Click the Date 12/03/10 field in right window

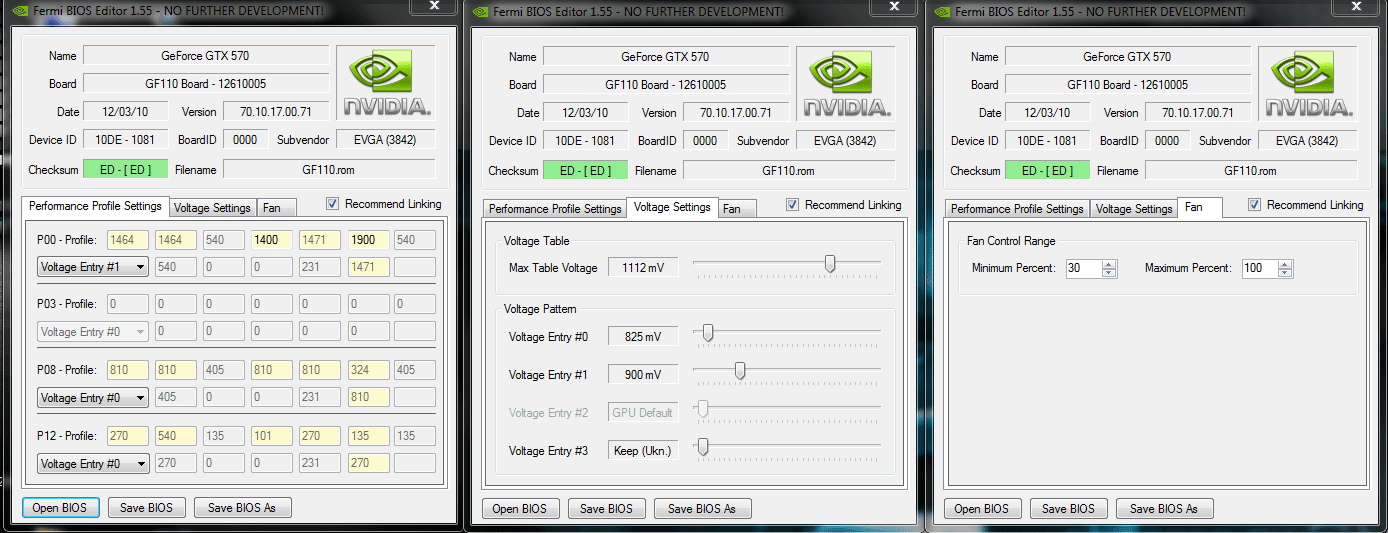1047,113
